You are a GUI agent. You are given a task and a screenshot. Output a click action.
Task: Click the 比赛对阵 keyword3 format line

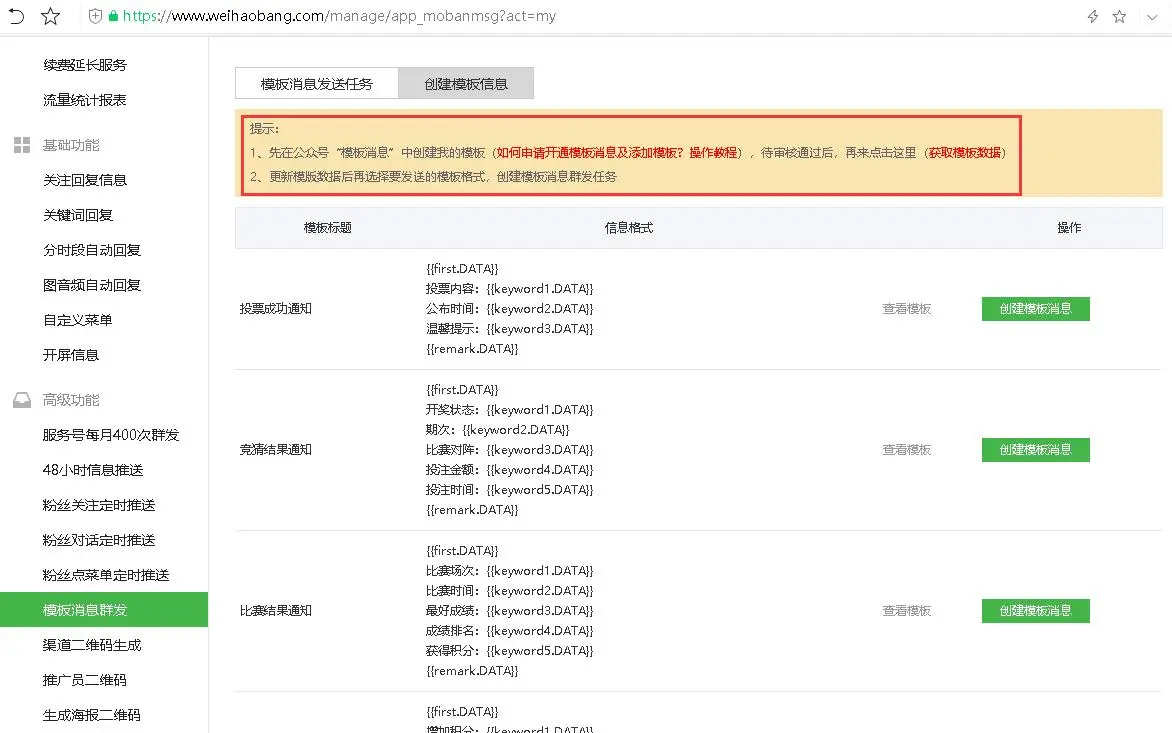click(x=510, y=450)
